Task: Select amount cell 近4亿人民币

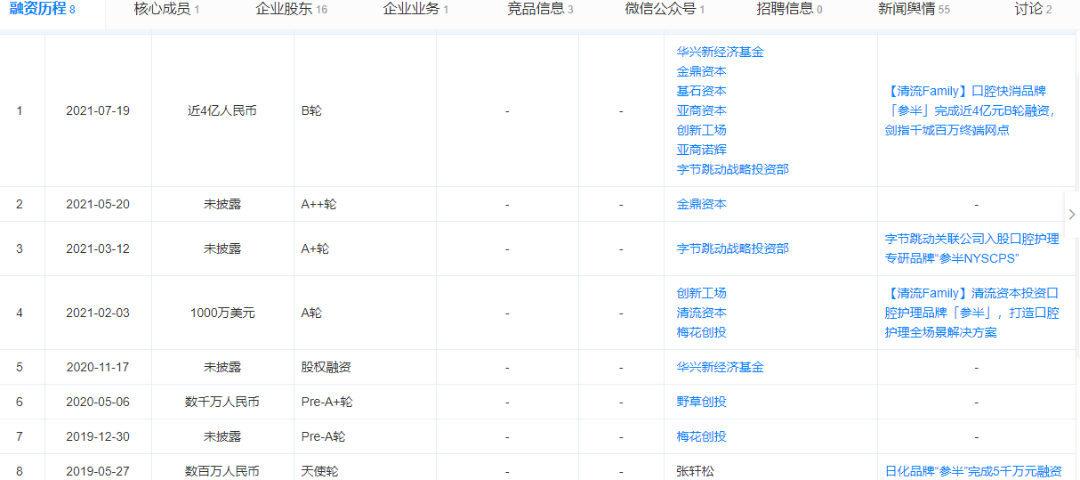Action: (222, 110)
